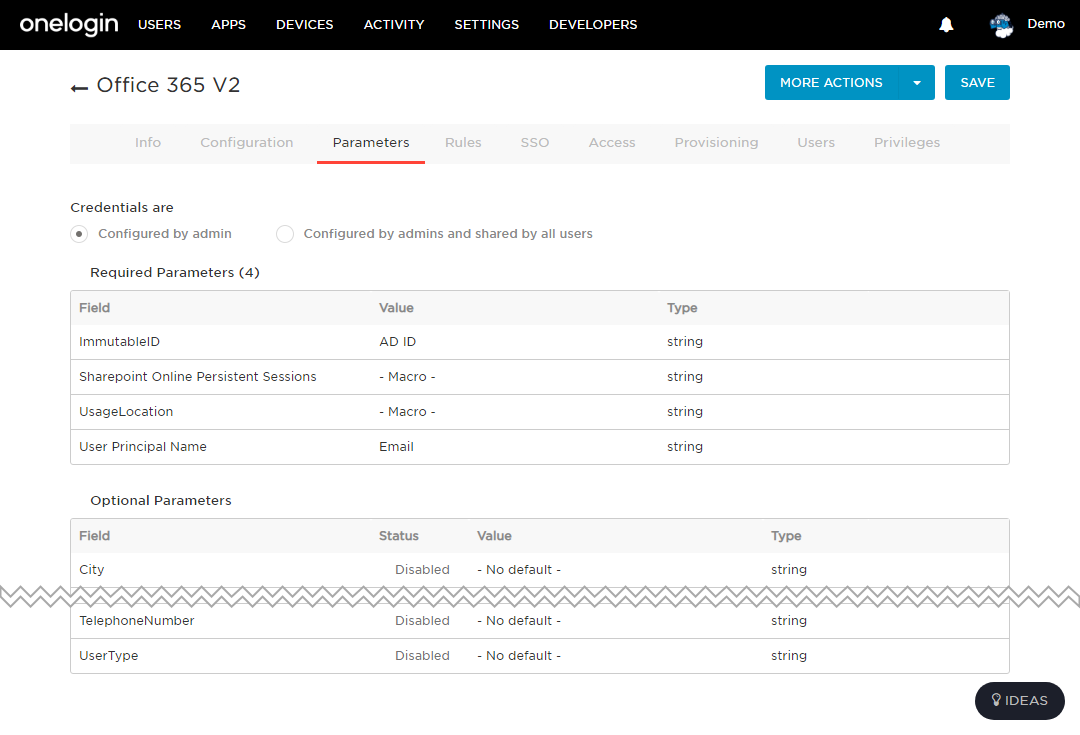This screenshot has height=735, width=1080.
Task: Open the Settings top menu
Action: [x=486, y=25]
